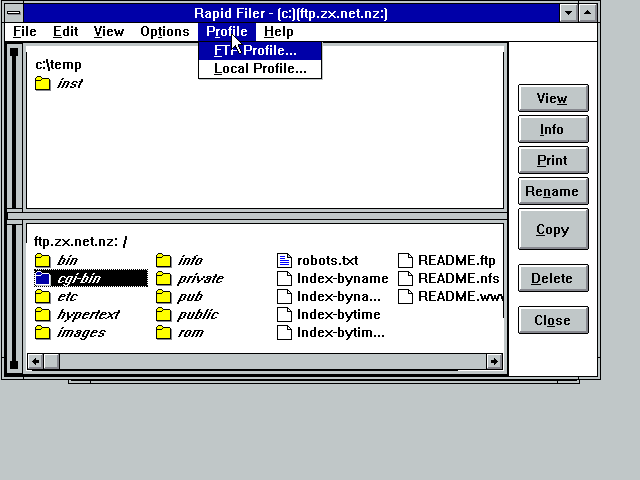The width and height of the screenshot is (640, 480).
Task: Choose Local Profile... from the menu
Action: tap(260, 69)
